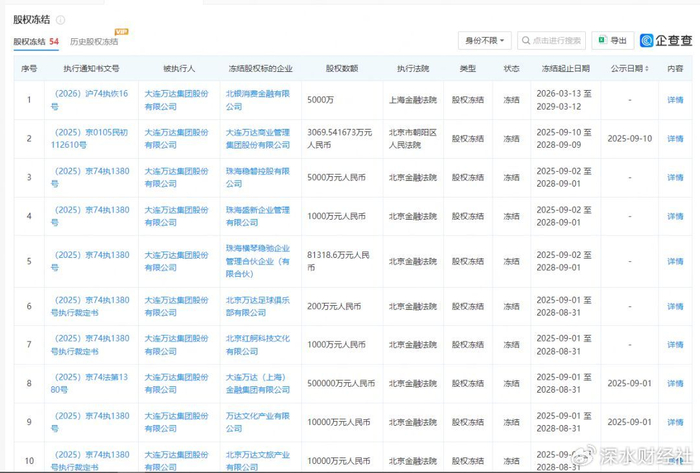Click the 企查查 logo
This screenshot has width=700, height=473.
pos(666,41)
